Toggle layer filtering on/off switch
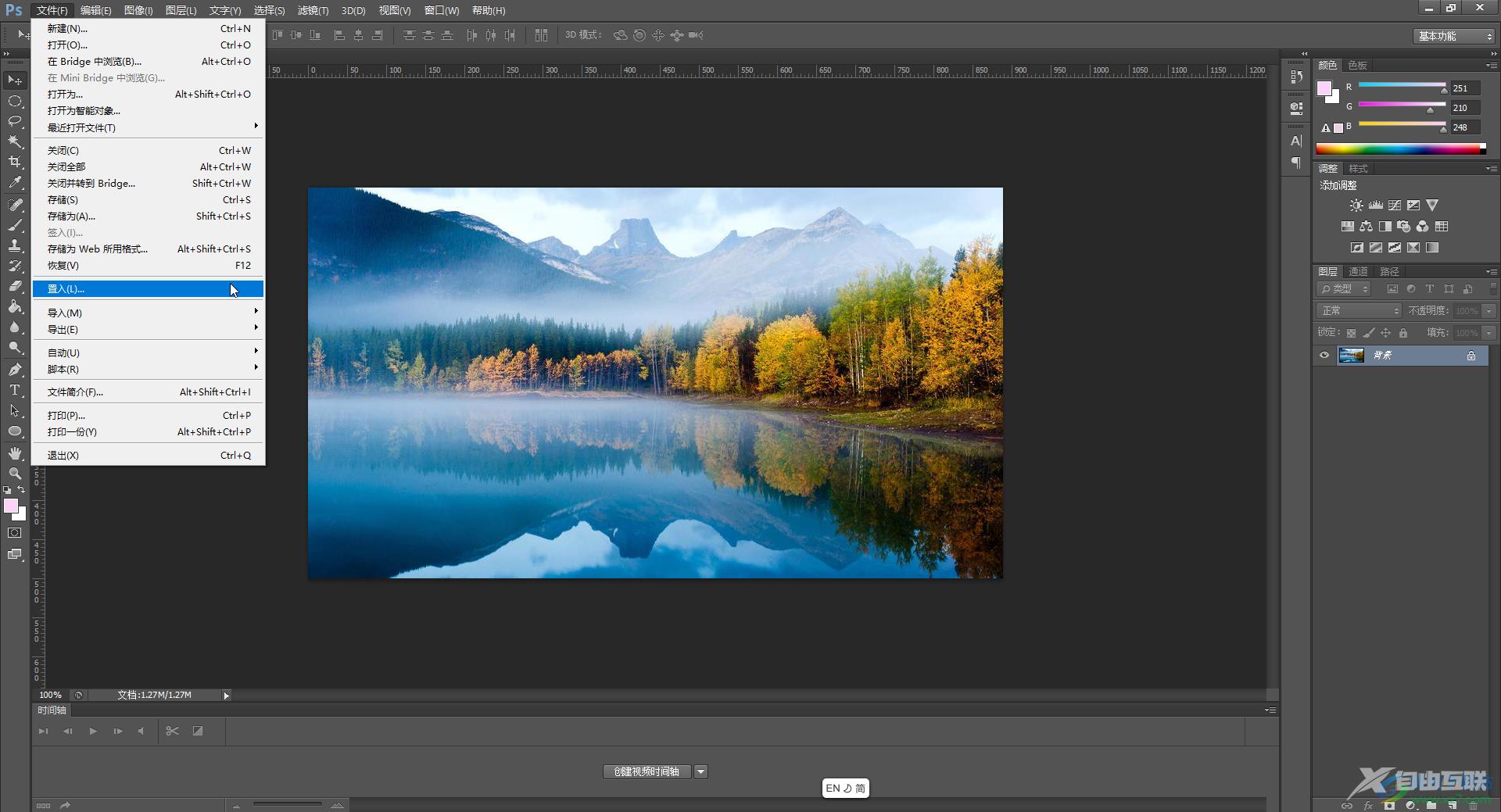Viewport: 1501px width, 812px height. click(x=1493, y=289)
